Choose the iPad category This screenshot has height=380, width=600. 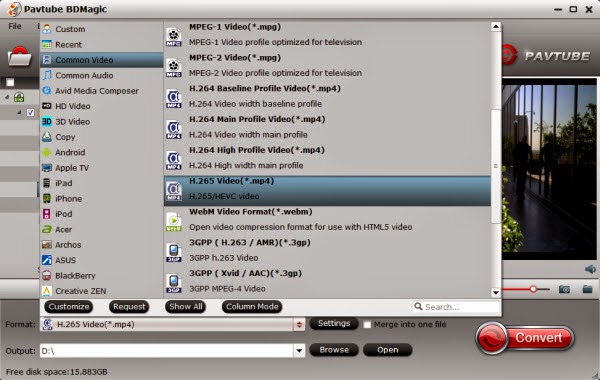(x=101, y=183)
